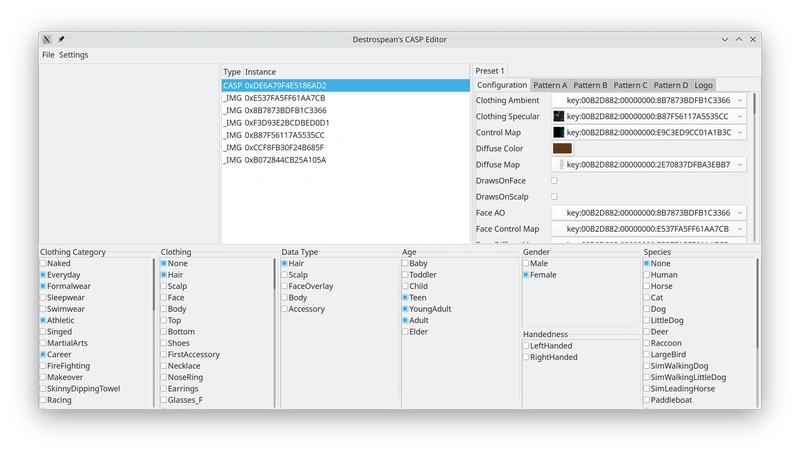This screenshot has height=455, width=800.
Task: Minimize the CASP Editor window
Action: coord(725,39)
